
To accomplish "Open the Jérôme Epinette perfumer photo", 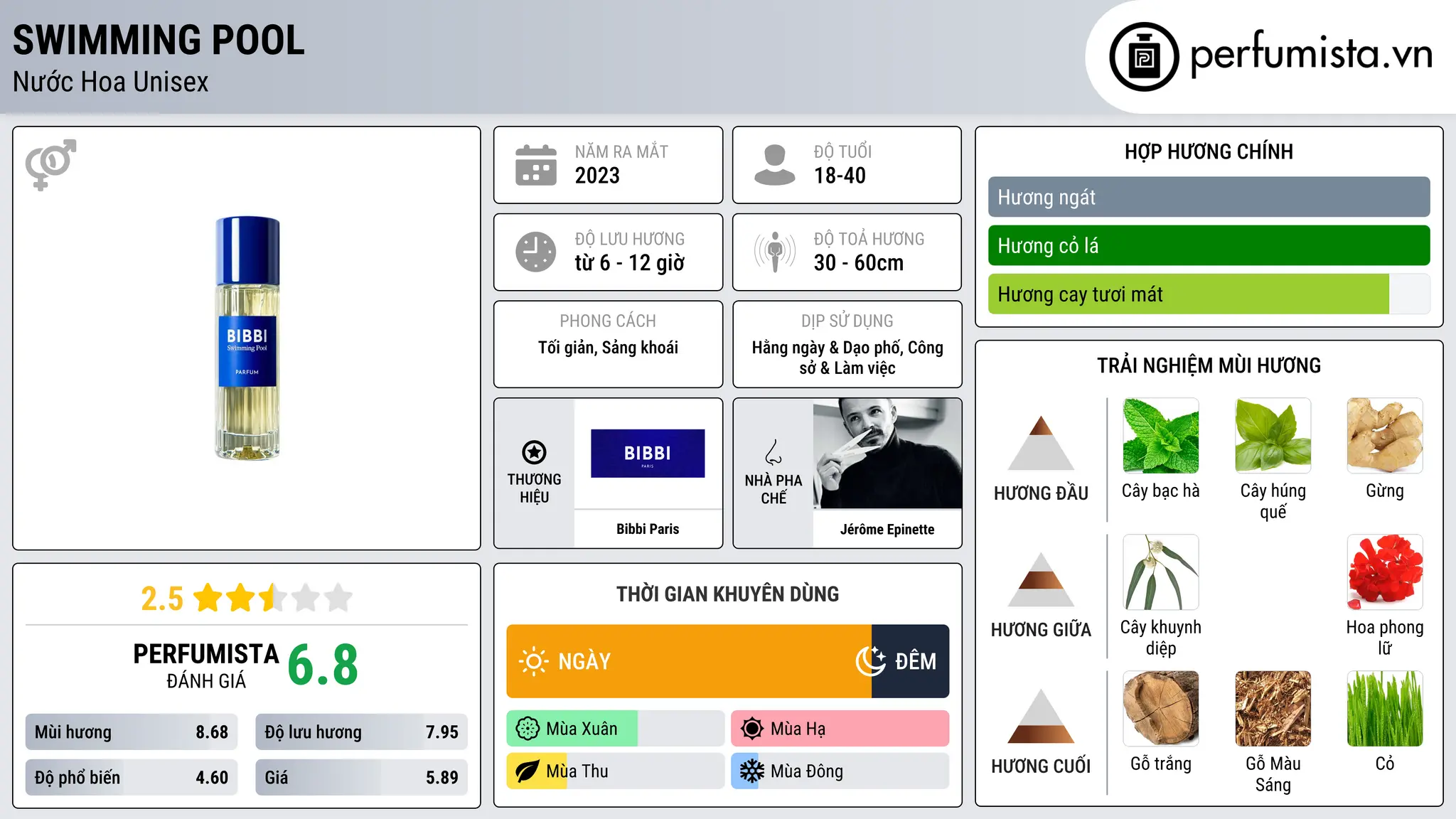I will (x=887, y=454).
